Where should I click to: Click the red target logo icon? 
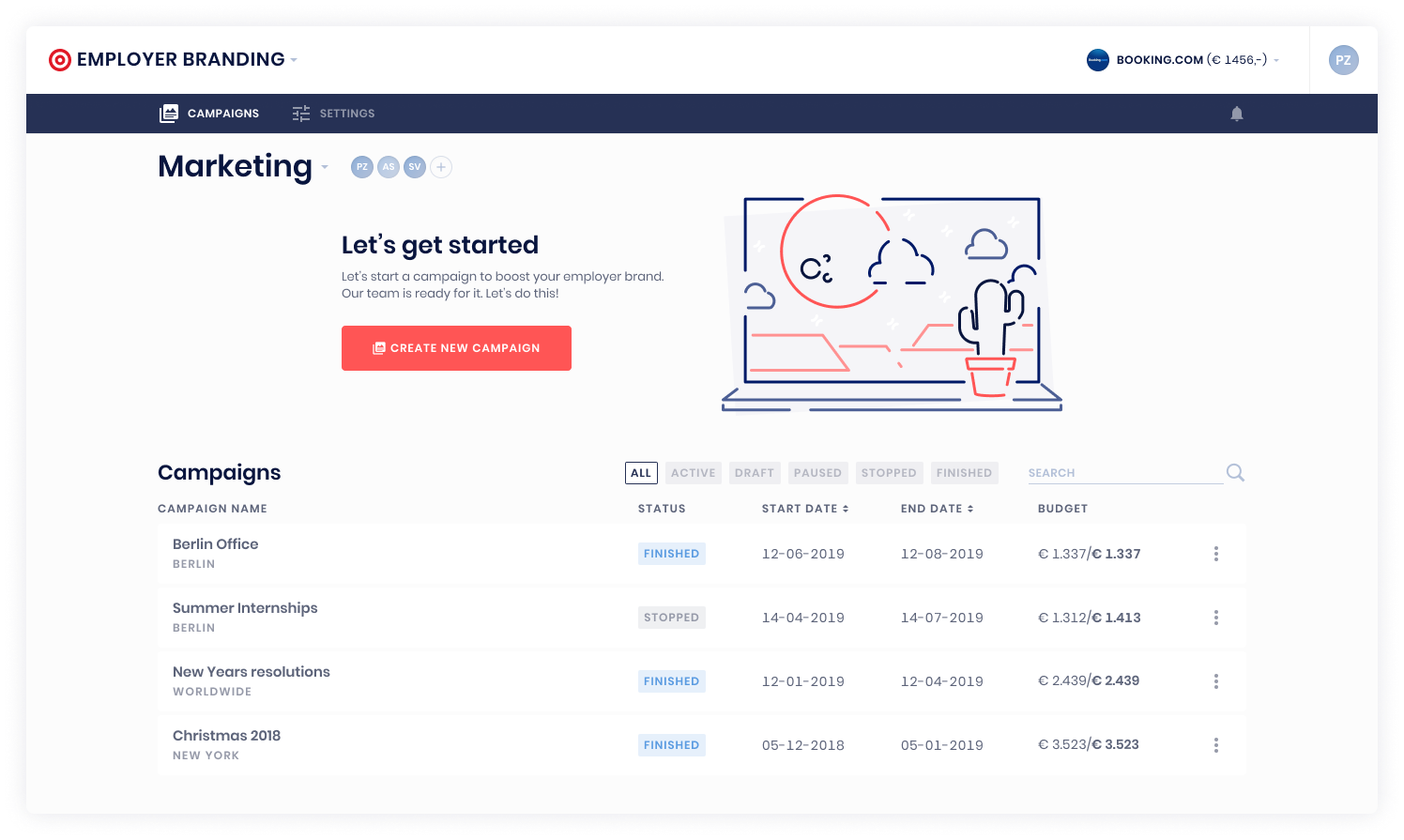[60, 60]
